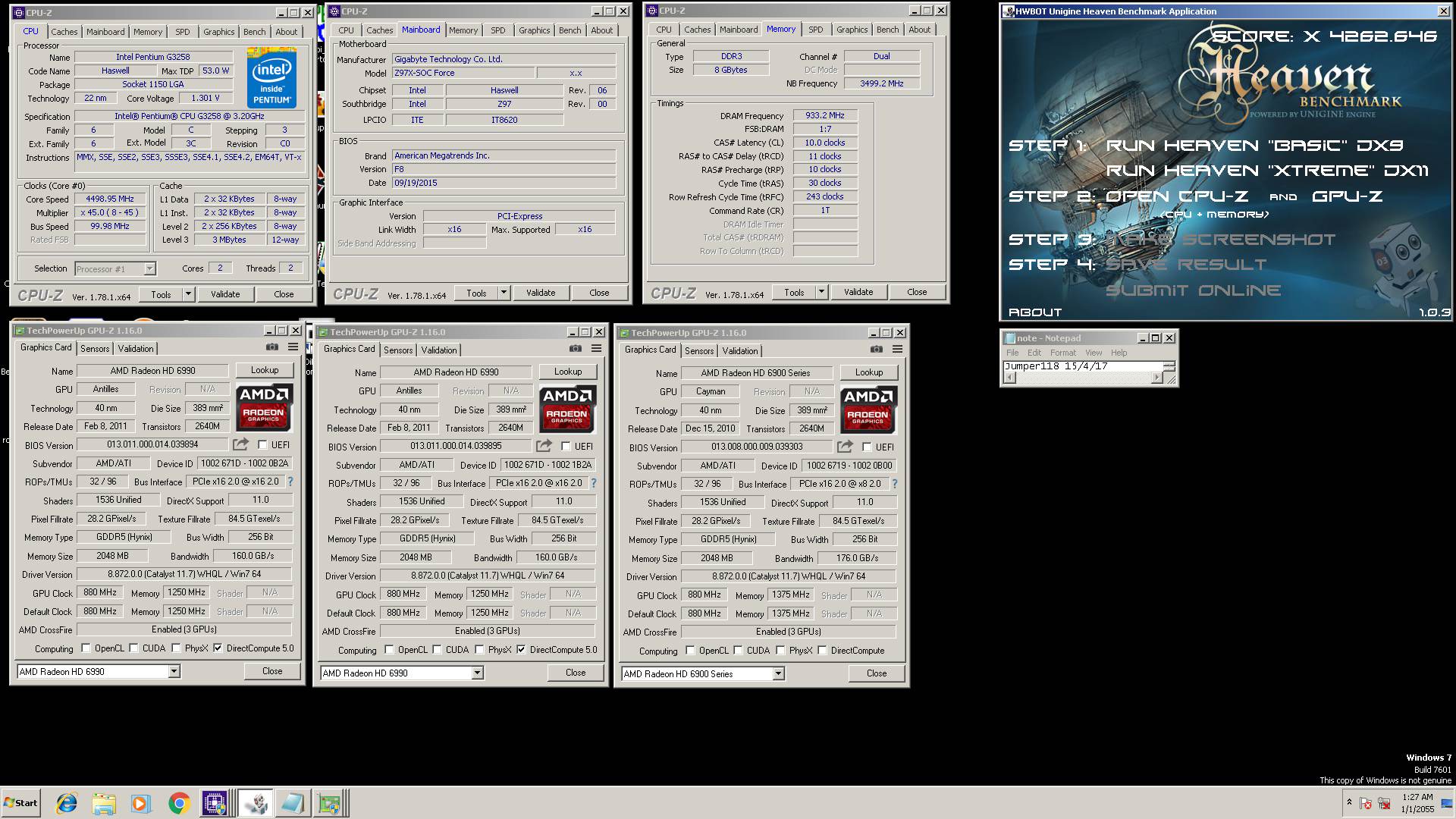Expand Tools dropdown arrow in CPU-Z Mainboard window
This screenshot has width=1456, height=819.
pos(504,293)
